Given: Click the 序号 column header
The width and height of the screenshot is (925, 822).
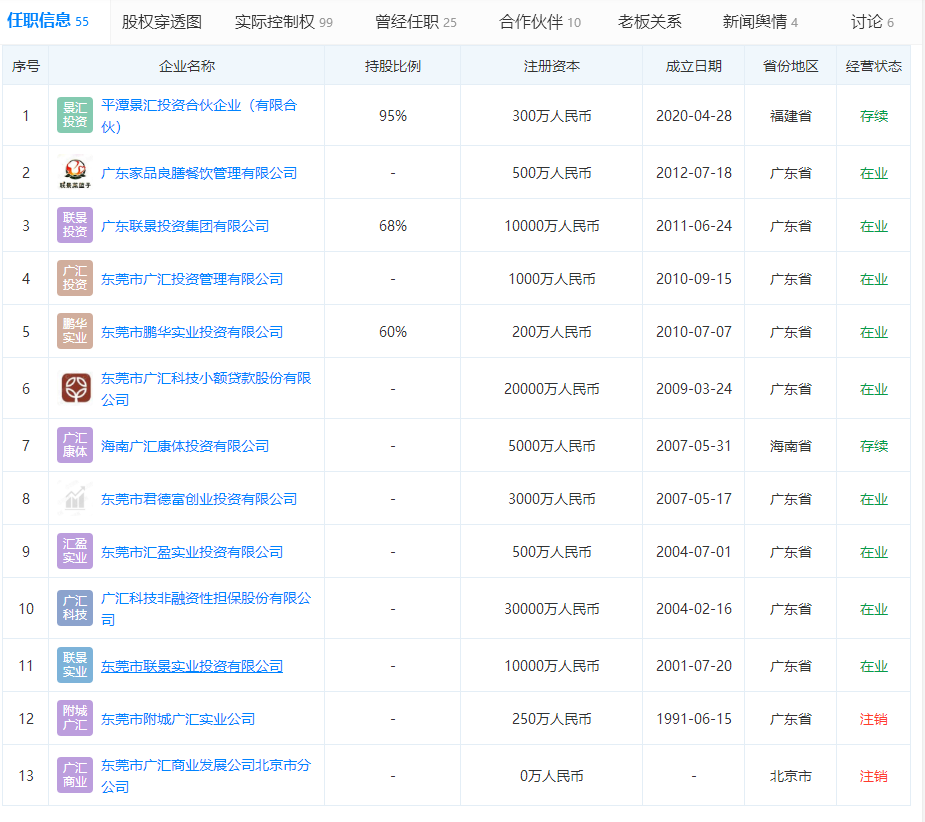Looking at the screenshot, I should coord(26,66).
